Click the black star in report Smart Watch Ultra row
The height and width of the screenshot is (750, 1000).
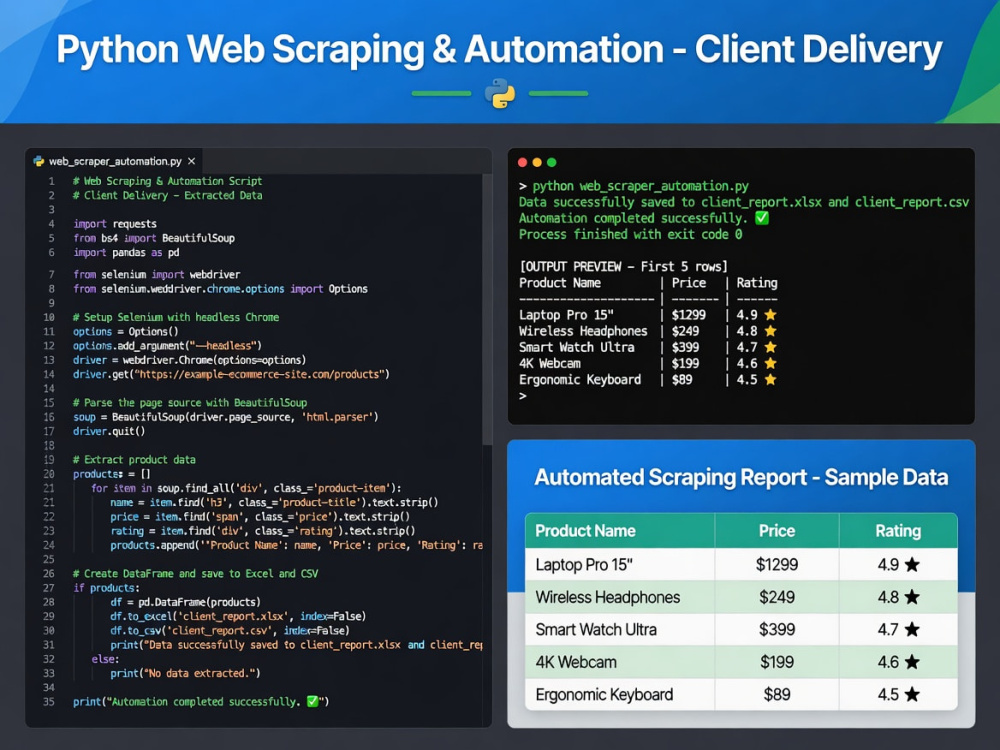pyautogui.click(x=913, y=629)
